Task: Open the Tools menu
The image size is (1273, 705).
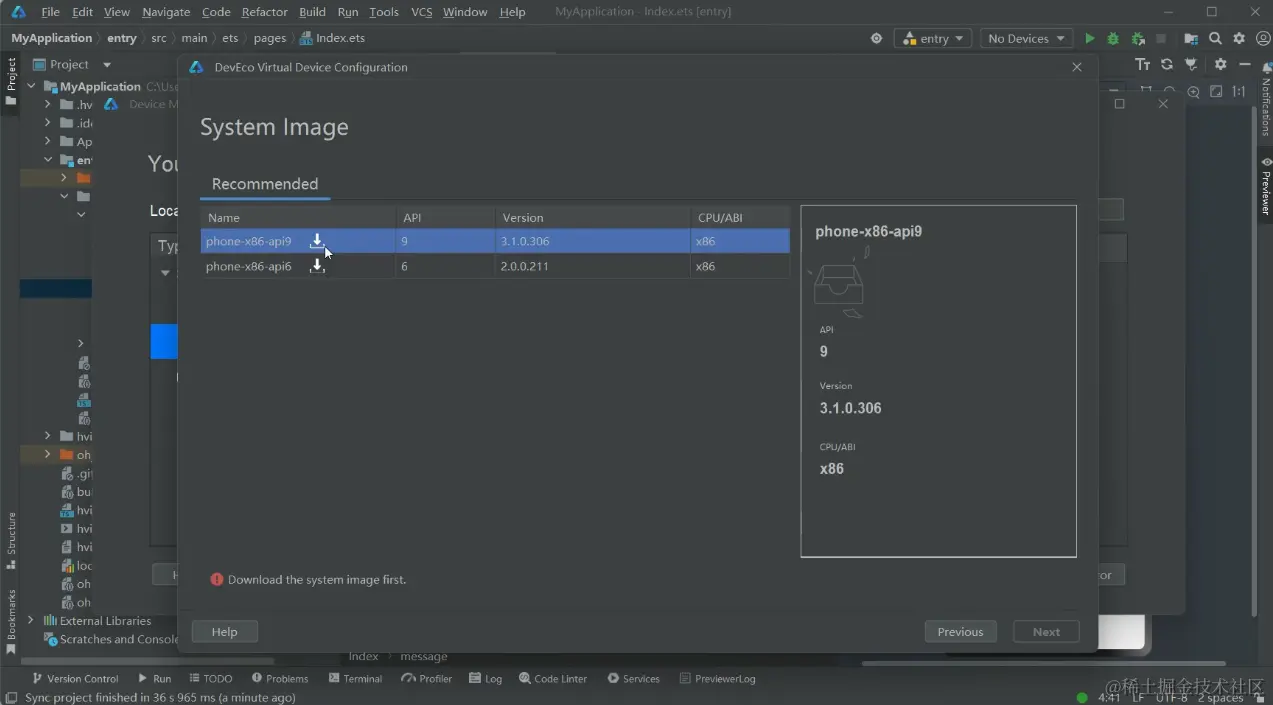Action: pos(383,12)
